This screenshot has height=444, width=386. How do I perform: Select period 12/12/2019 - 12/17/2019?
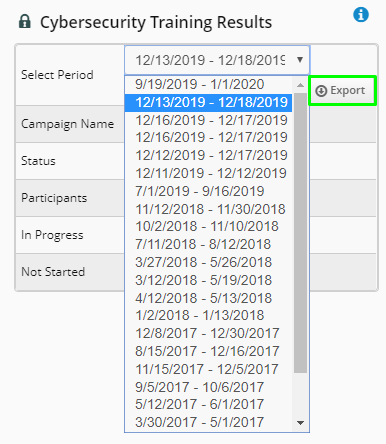pos(208,155)
